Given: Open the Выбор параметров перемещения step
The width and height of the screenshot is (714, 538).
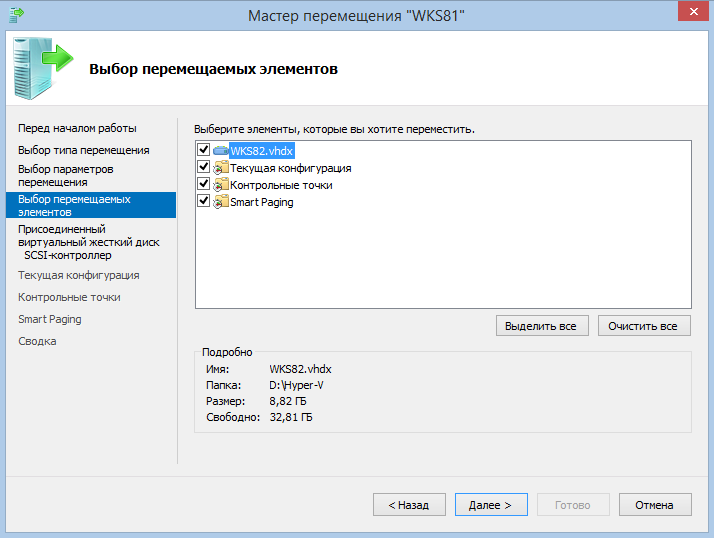Looking at the screenshot, I should (x=66, y=176).
